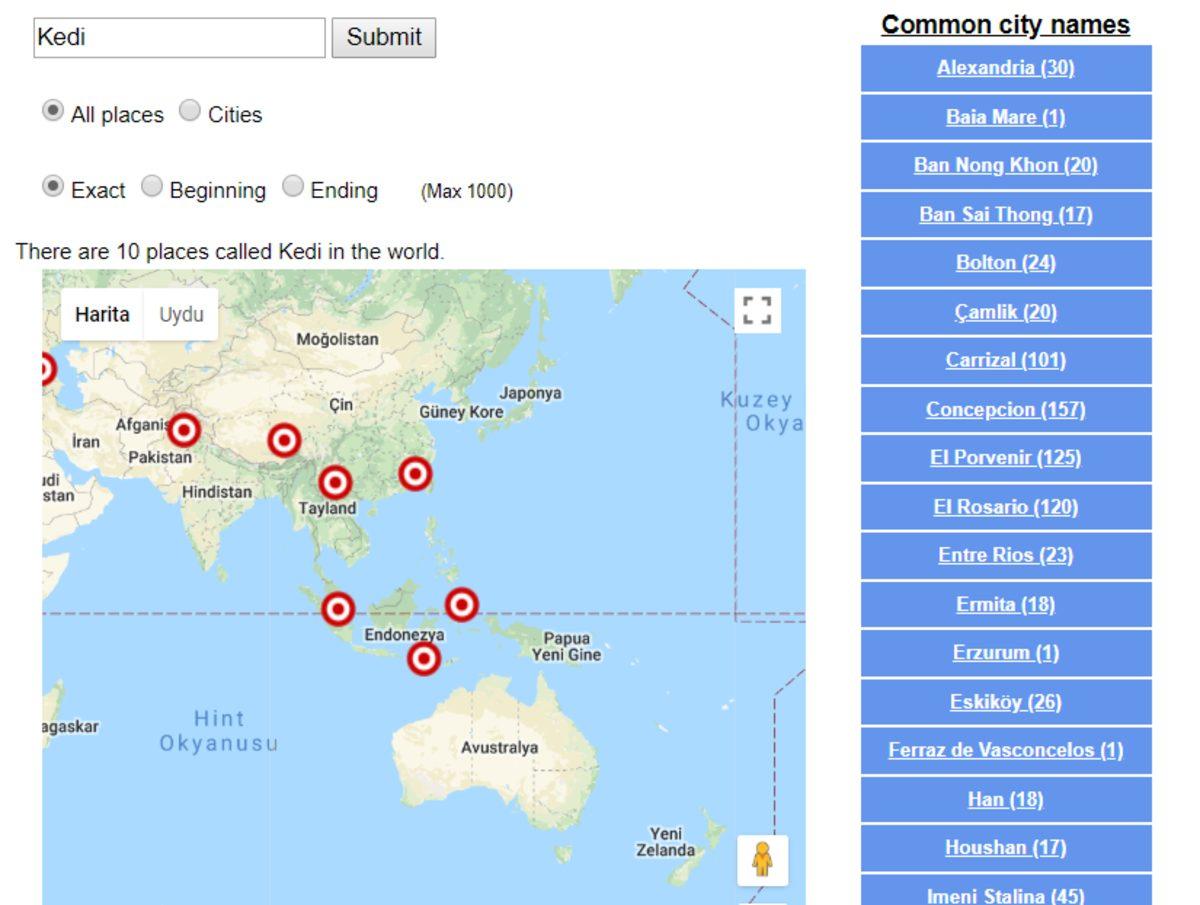This screenshot has height=905, width=1200.
Task: Switch map to Harita view
Action: tap(102, 314)
